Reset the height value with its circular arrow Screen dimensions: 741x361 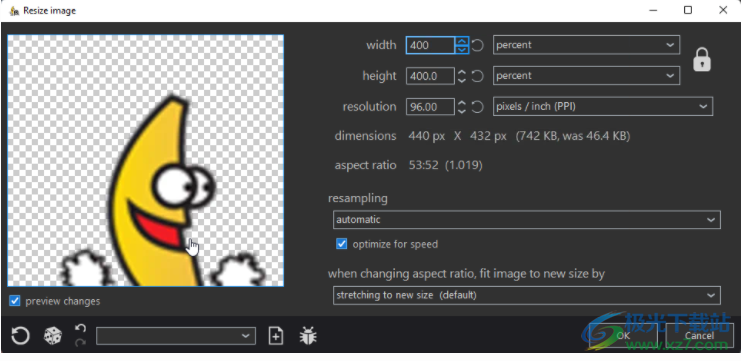[478, 76]
